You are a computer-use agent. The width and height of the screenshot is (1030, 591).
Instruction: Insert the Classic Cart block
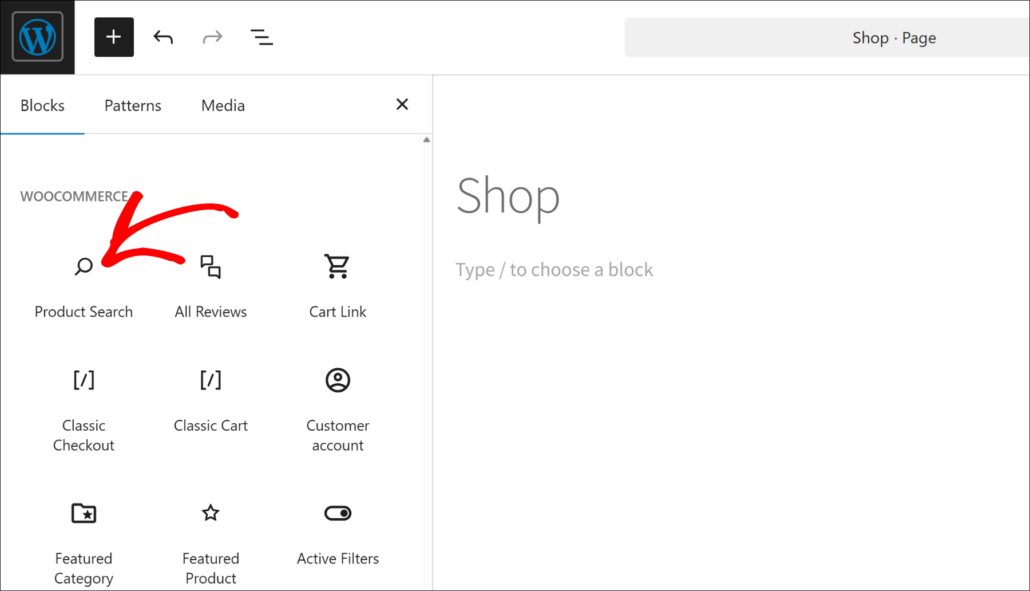click(210, 400)
